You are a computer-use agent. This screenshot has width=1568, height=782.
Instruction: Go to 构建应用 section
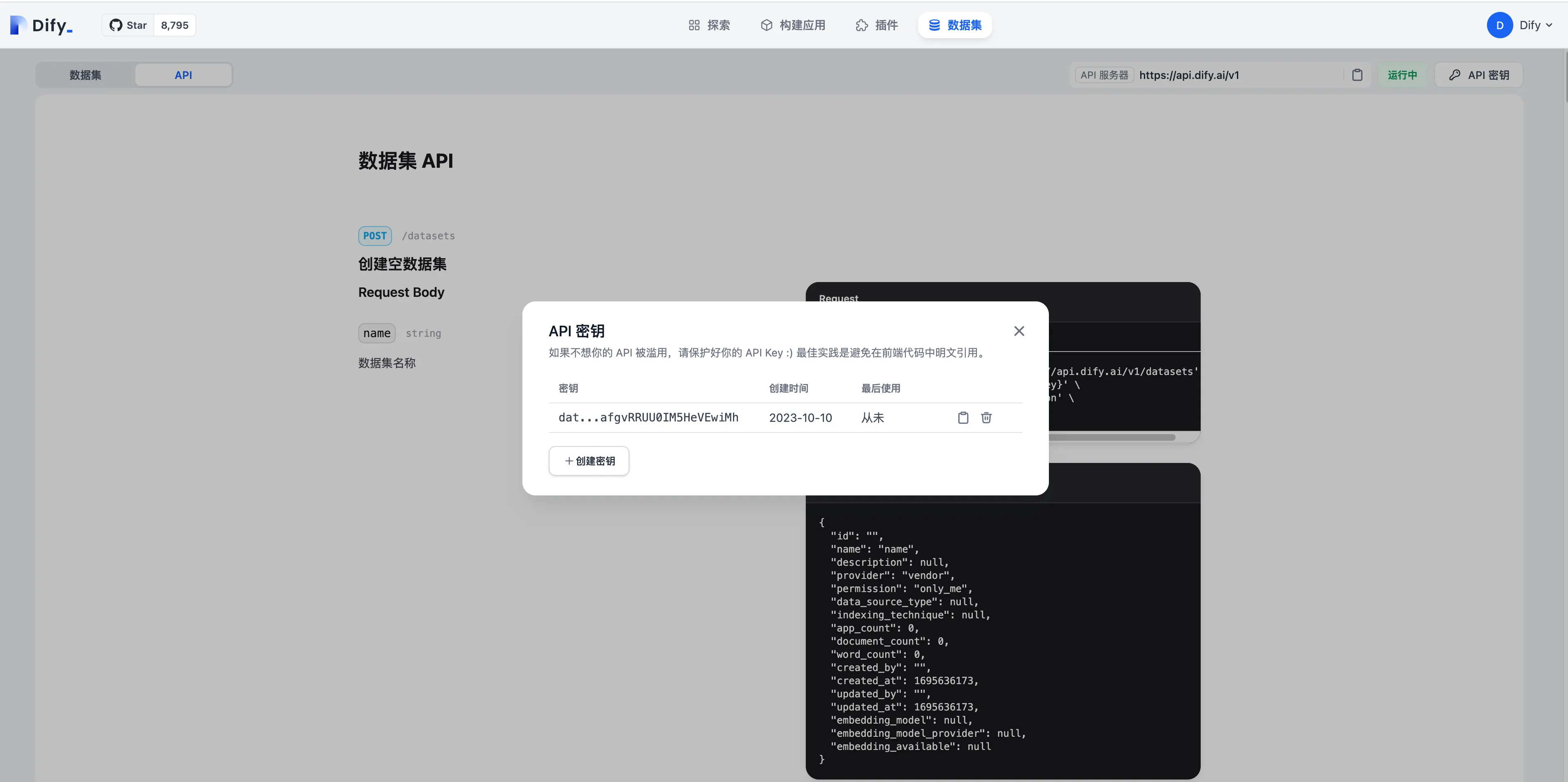(793, 25)
